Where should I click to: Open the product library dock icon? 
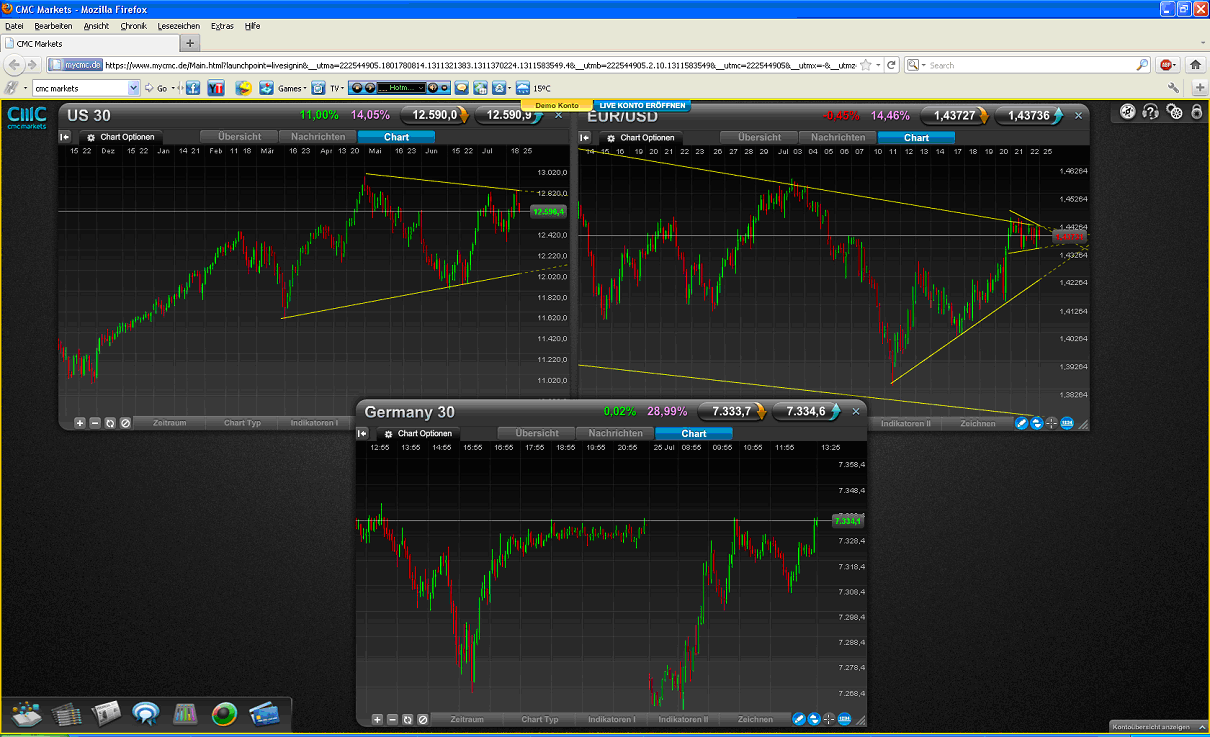(x=27, y=714)
